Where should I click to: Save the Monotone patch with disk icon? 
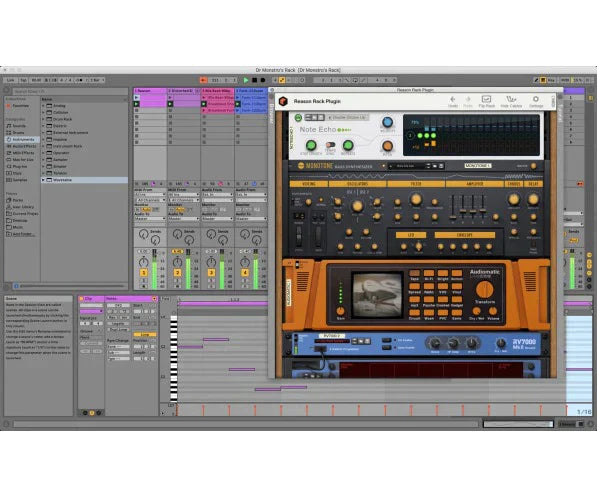click(x=441, y=166)
